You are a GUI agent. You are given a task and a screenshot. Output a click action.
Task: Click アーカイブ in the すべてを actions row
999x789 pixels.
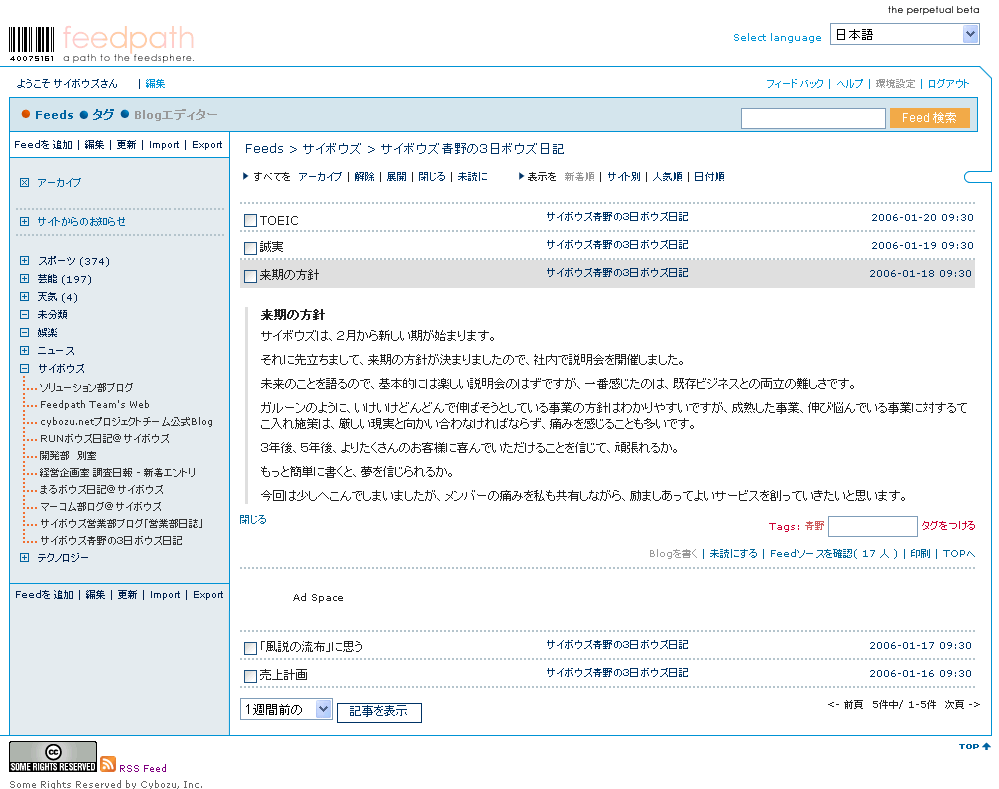click(320, 177)
